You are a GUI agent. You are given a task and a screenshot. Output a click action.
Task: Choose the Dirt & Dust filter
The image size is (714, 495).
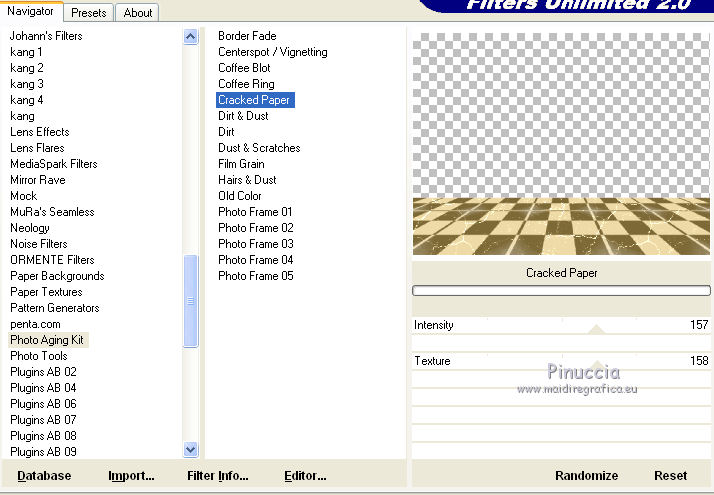(243, 116)
